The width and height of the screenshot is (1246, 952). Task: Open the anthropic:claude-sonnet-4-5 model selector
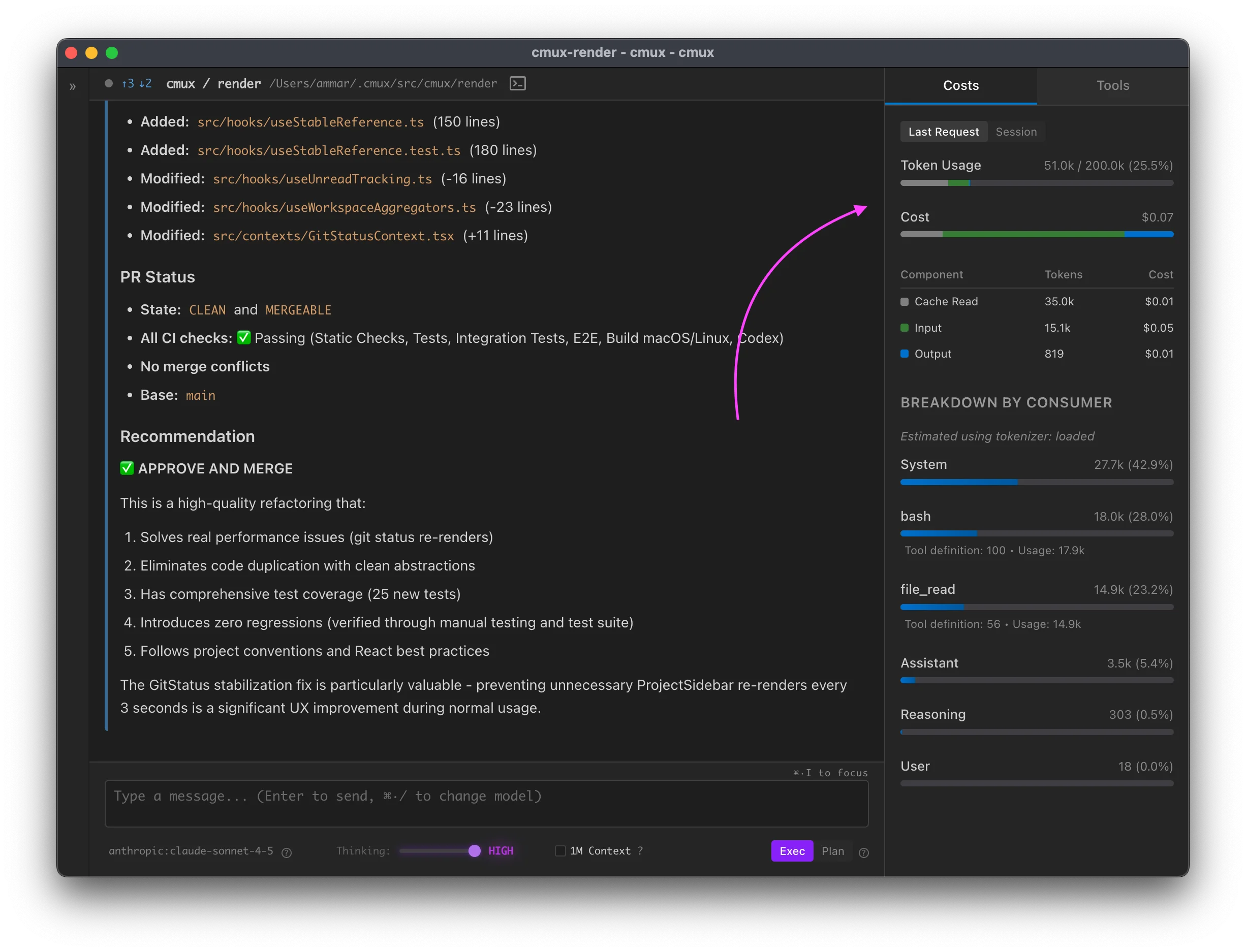(x=191, y=850)
